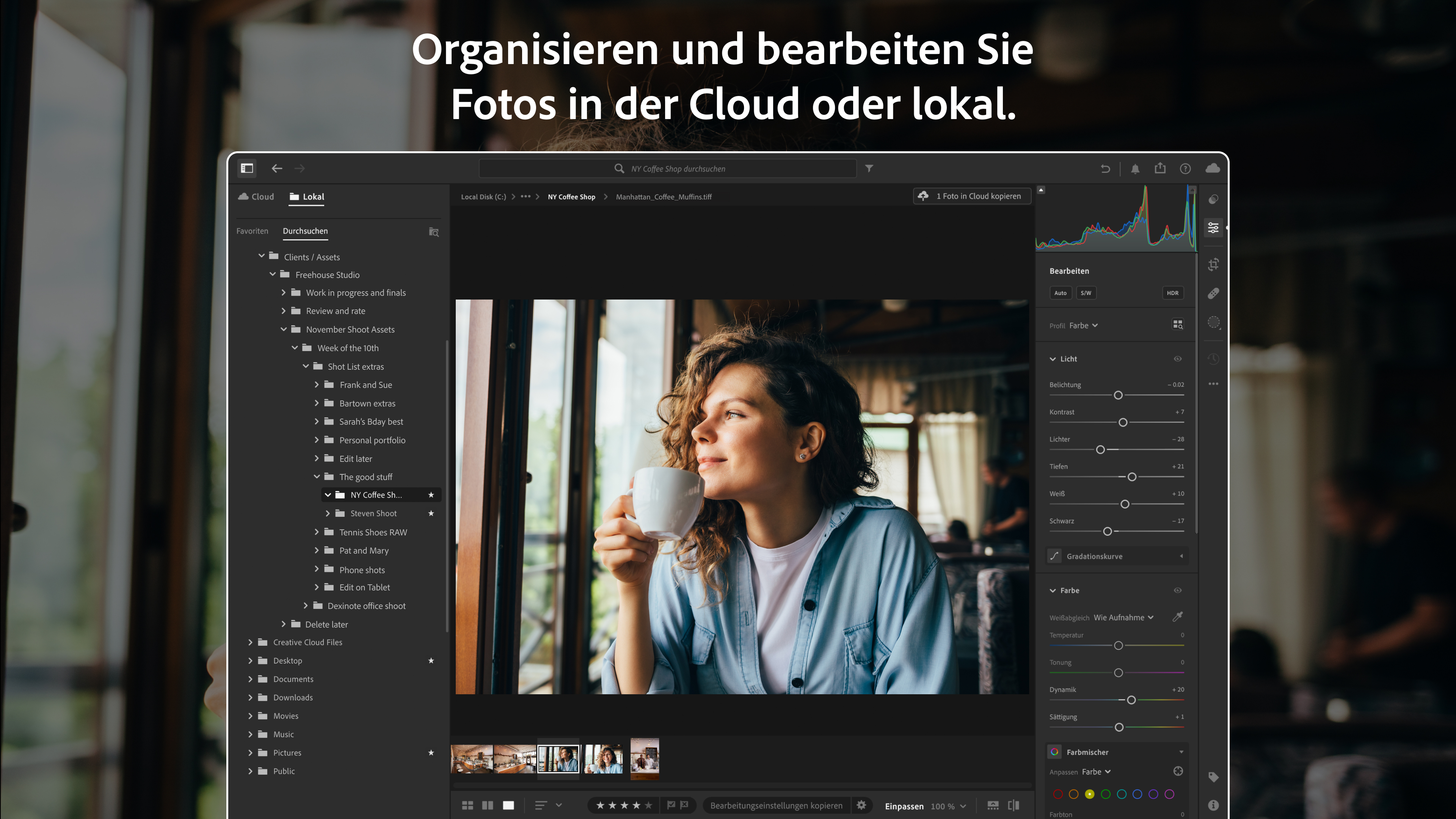Browse profiles with the grid search icon

pos(1178,325)
